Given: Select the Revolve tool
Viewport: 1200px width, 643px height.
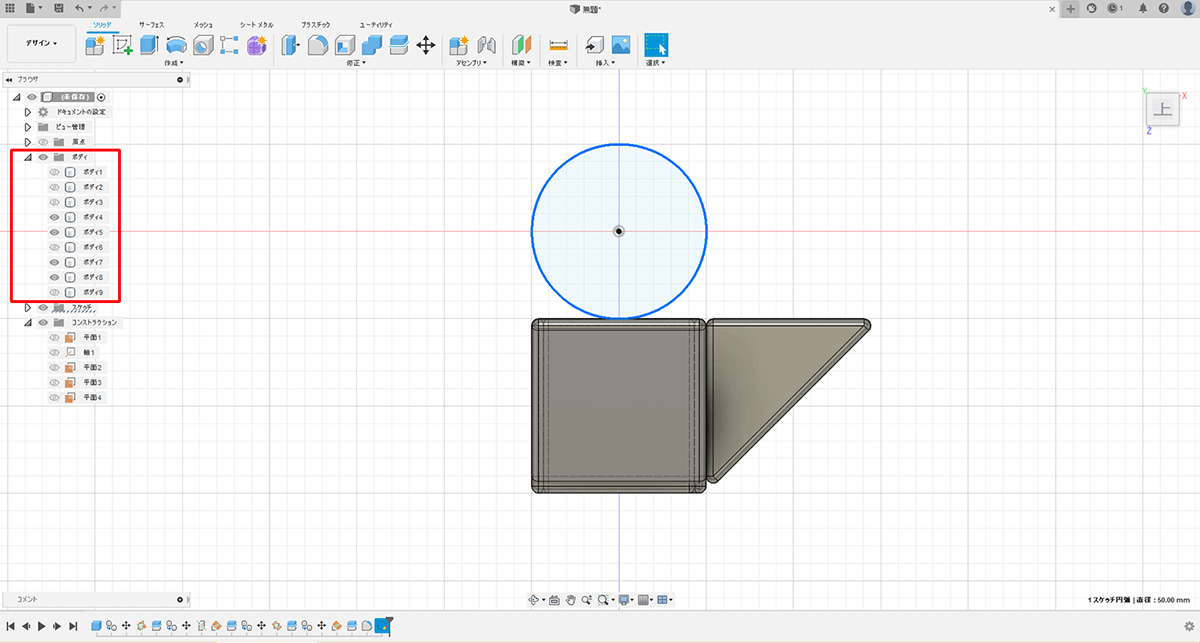Looking at the screenshot, I should point(176,45).
